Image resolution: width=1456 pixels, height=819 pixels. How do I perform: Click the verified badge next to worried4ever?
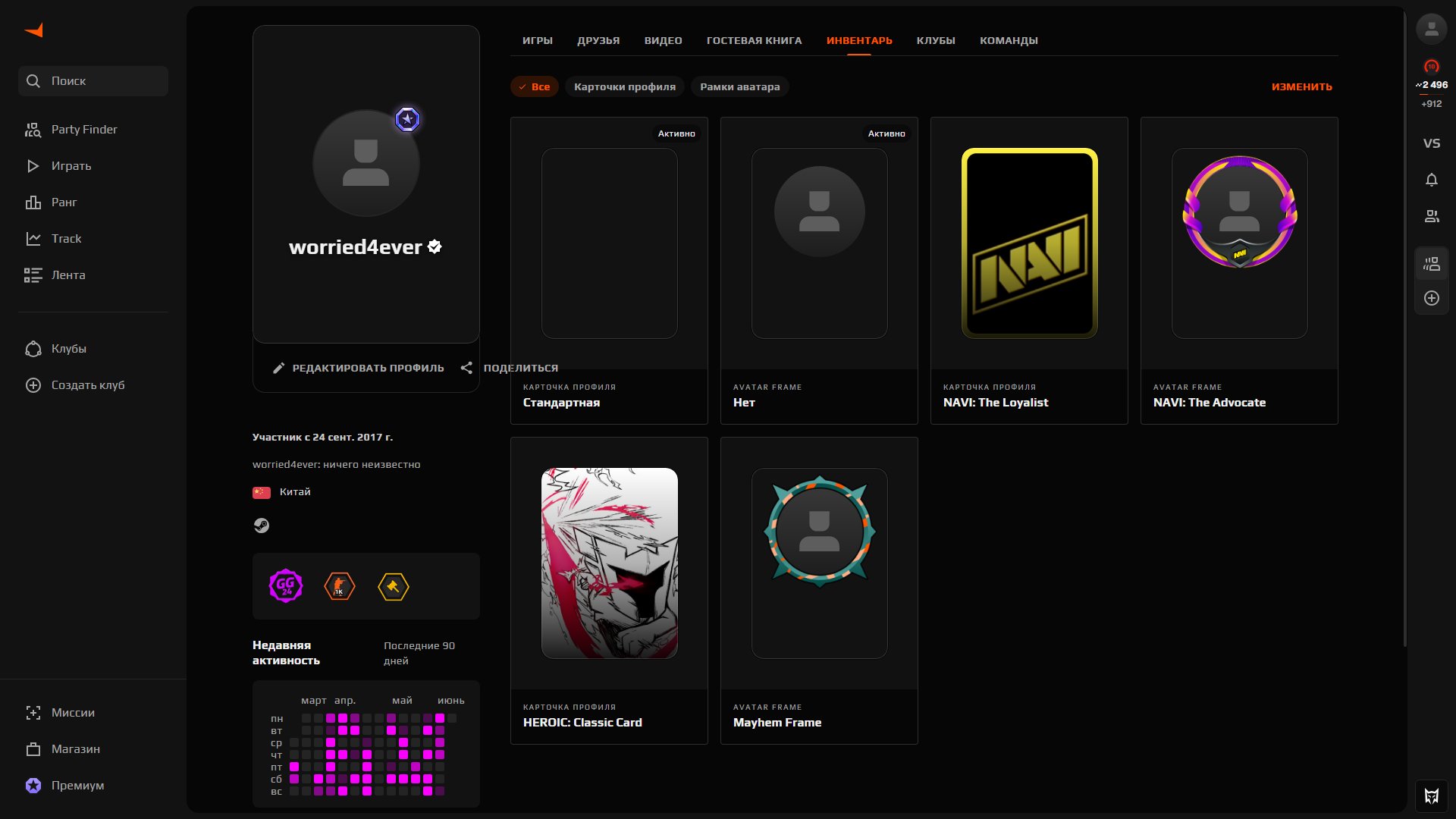pos(435,246)
